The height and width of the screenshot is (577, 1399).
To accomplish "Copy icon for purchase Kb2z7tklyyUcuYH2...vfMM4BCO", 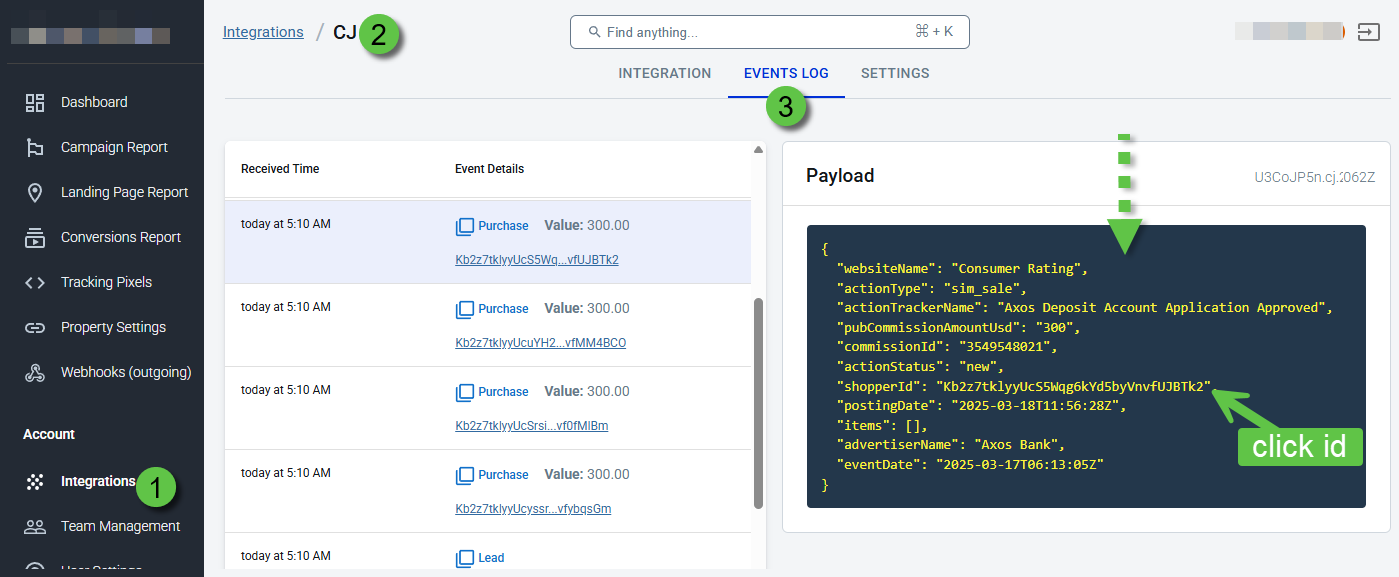I will [x=464, y=309].
